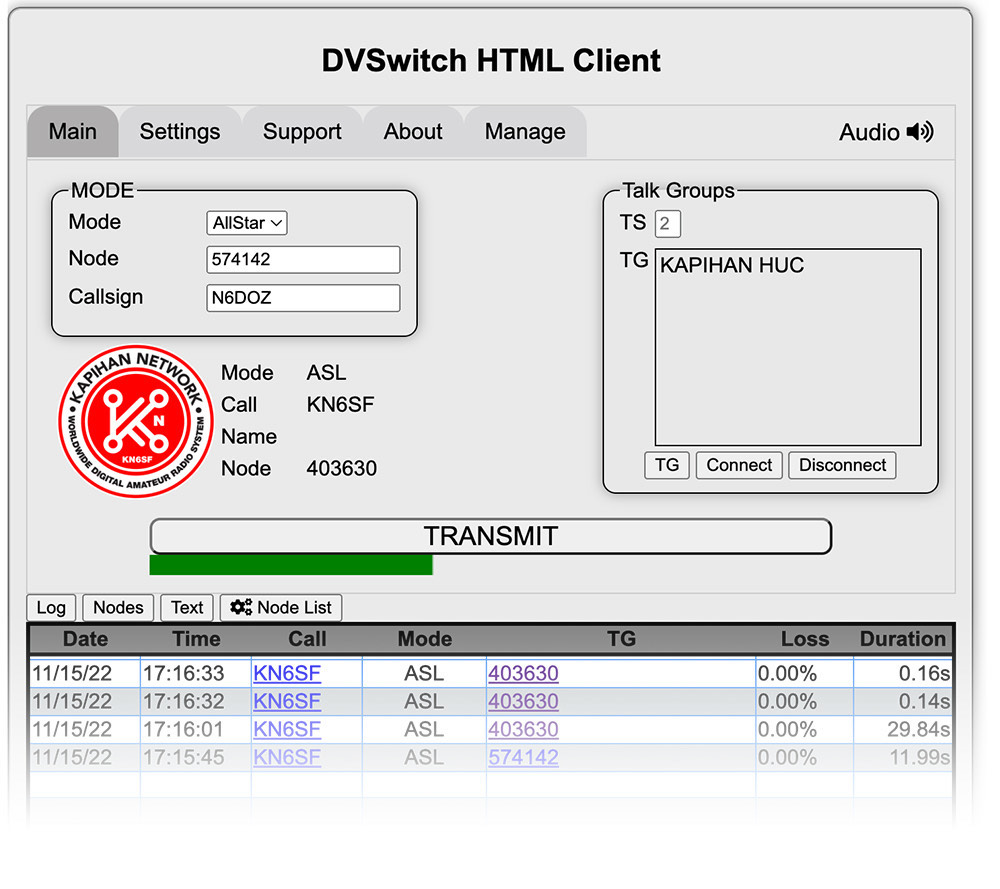The height and width of the screenshot is (889, 1000).
Task: Open KN6SF link in 17:16:01 row
Action: click(x=287, y=730)
